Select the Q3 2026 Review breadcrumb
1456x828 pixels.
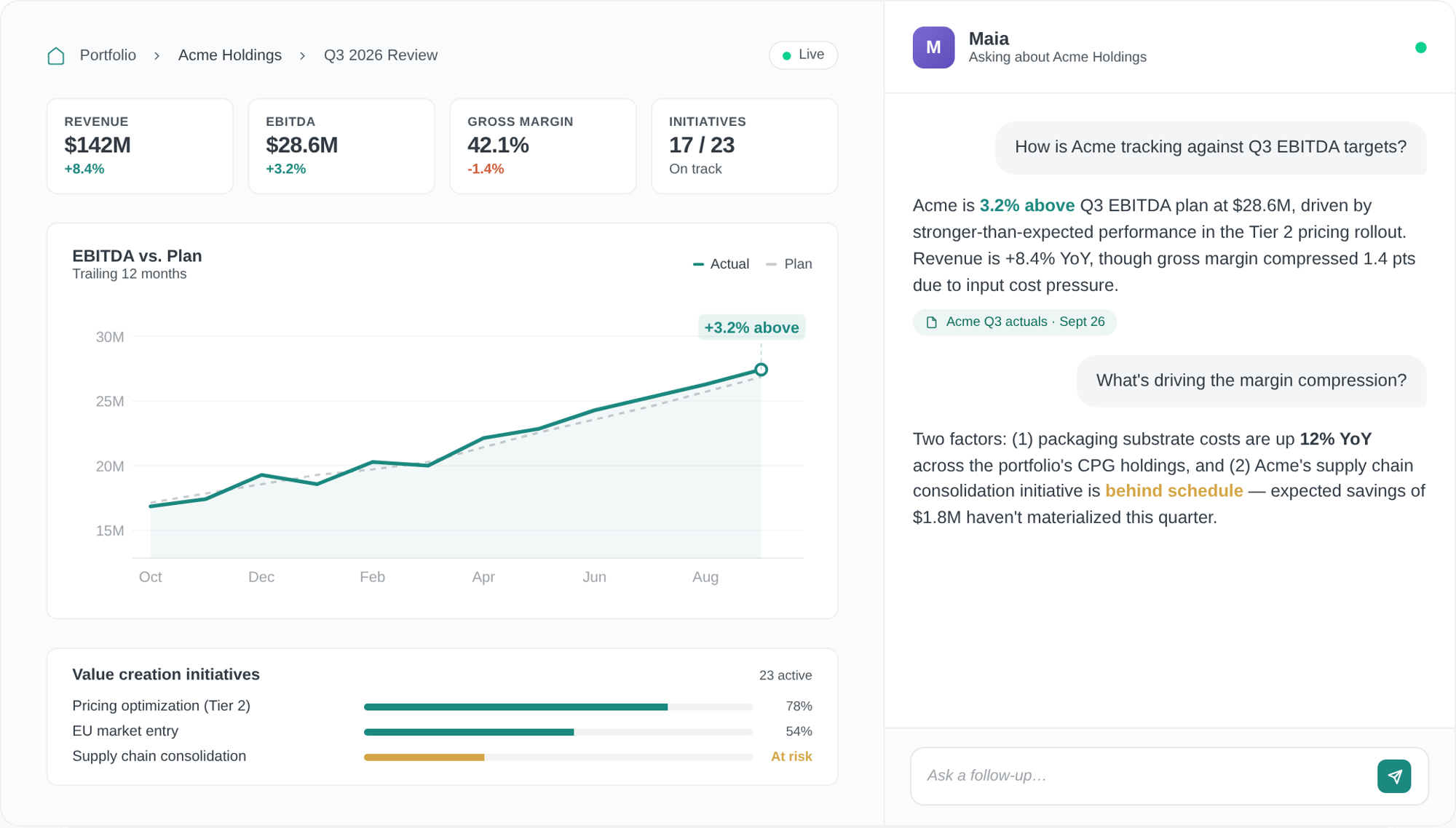pyautogui.click(x=381, y=55)
